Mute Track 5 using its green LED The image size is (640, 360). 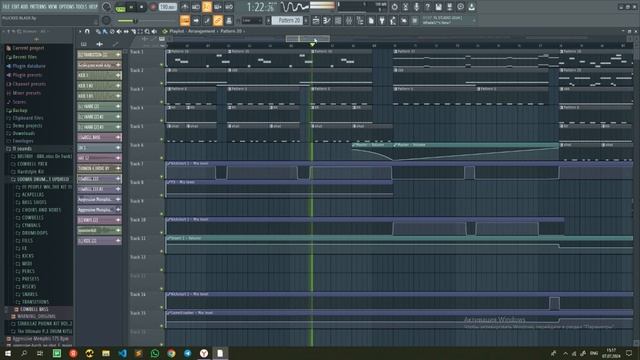point(162,139)
